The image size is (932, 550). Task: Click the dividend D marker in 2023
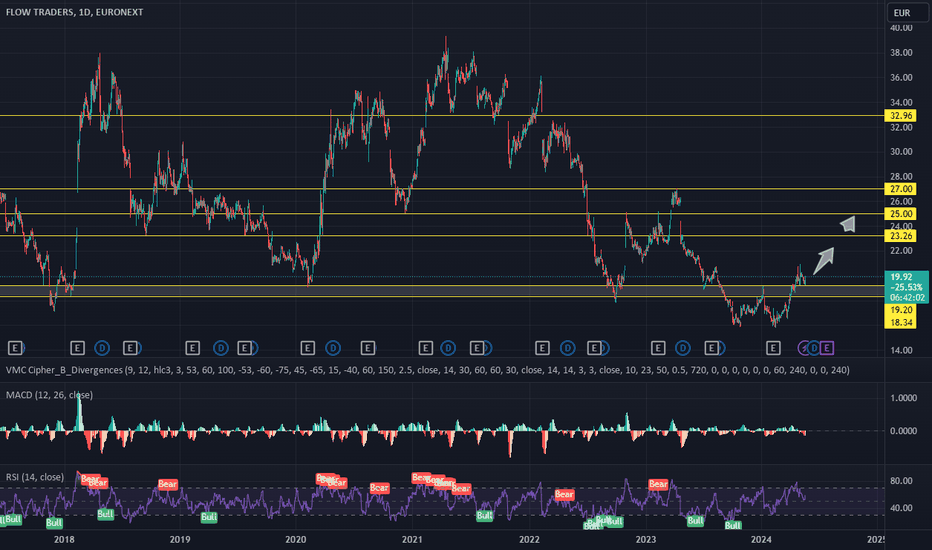click(682, 348)
